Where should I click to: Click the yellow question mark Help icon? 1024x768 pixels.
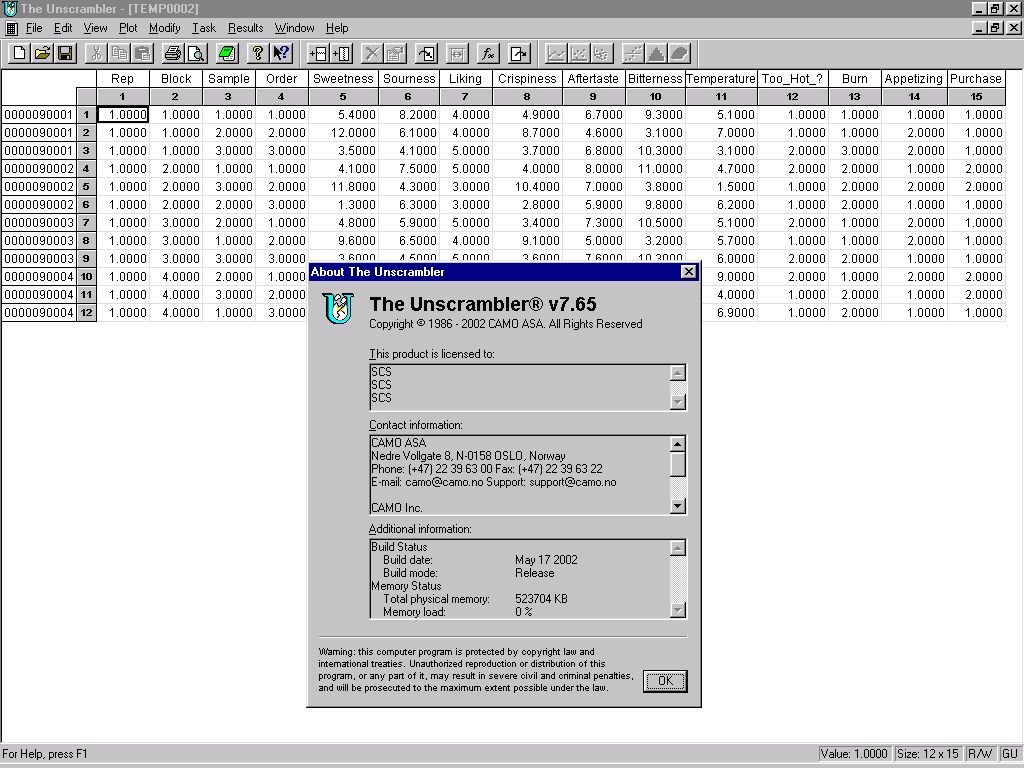[x=257, y=53]
